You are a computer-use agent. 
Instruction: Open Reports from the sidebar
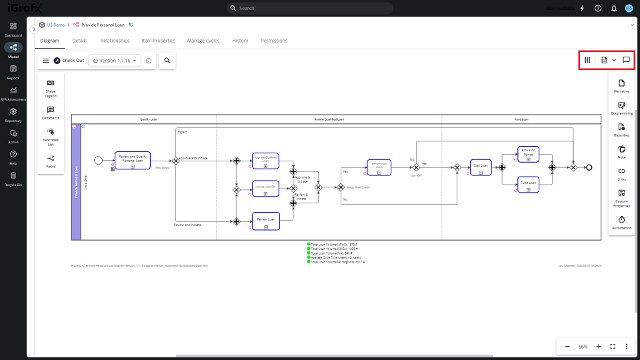click(13, 72)
